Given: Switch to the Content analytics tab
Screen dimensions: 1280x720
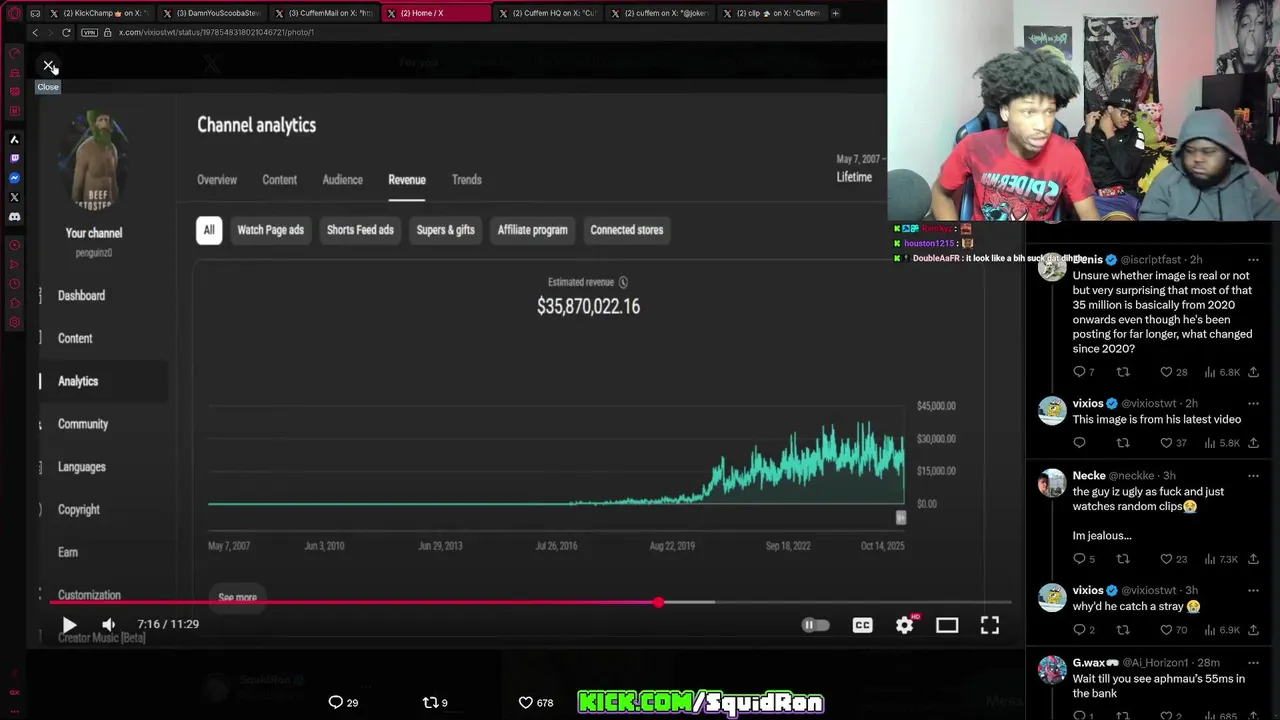Looking at the screenshot, I should (279, 180).
